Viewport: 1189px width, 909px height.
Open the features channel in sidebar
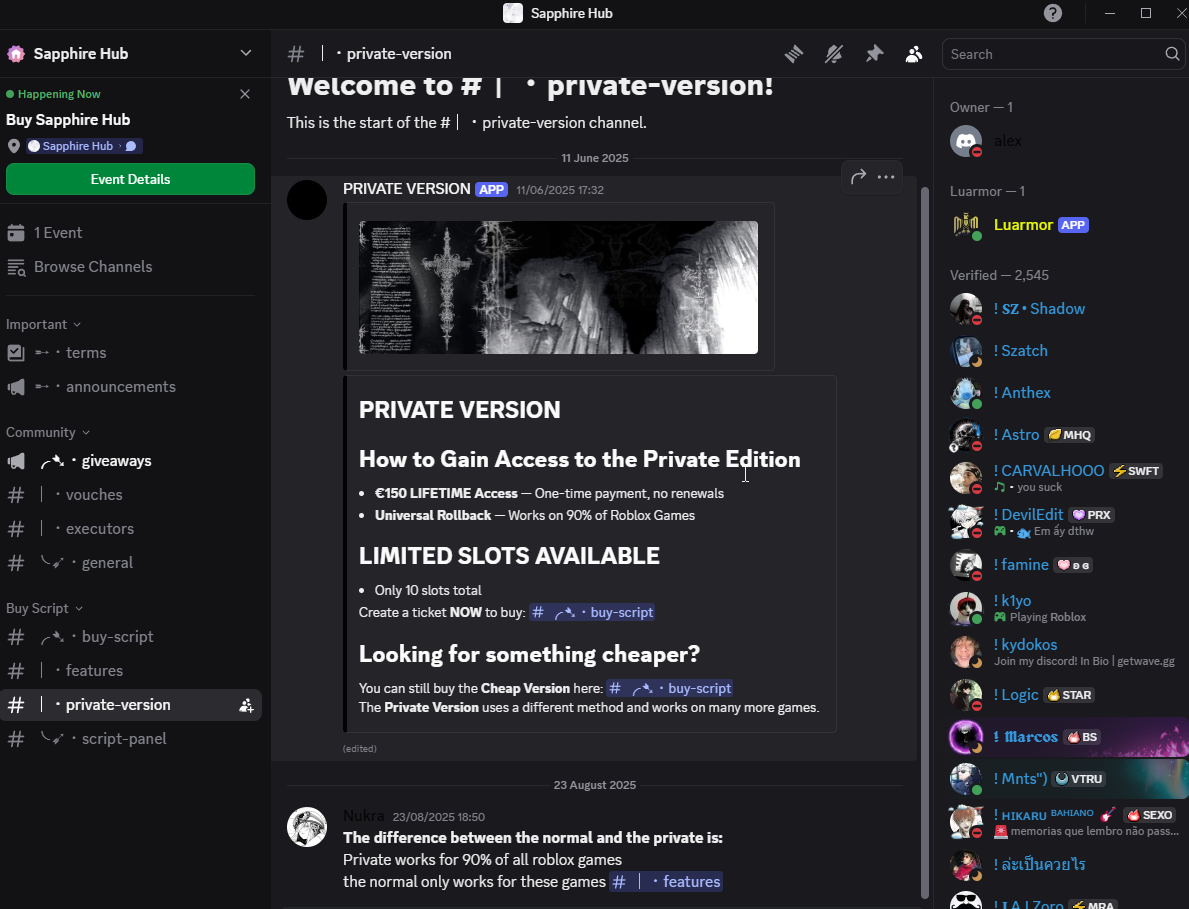130,670
